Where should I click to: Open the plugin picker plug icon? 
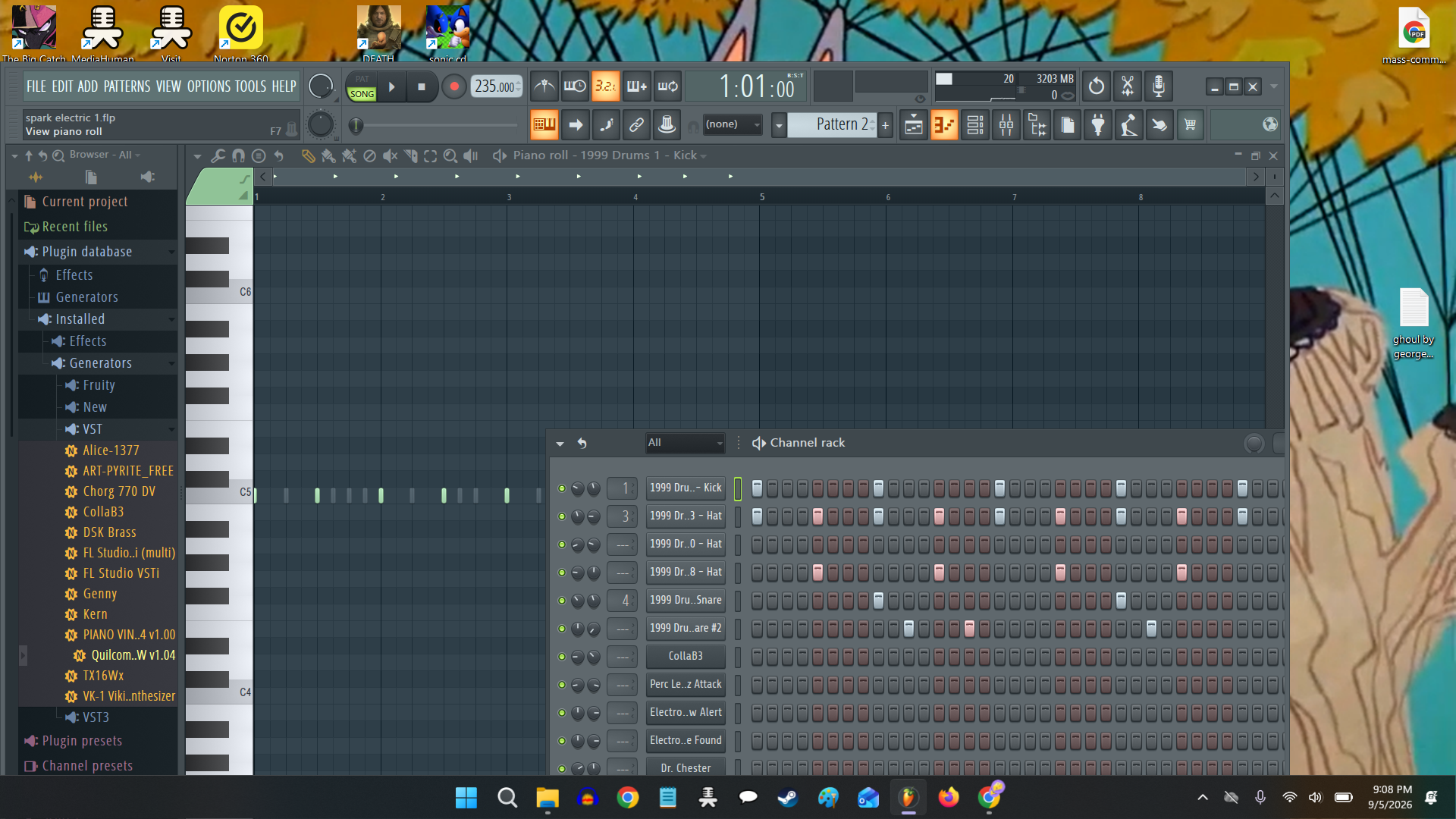point(1098,125)
